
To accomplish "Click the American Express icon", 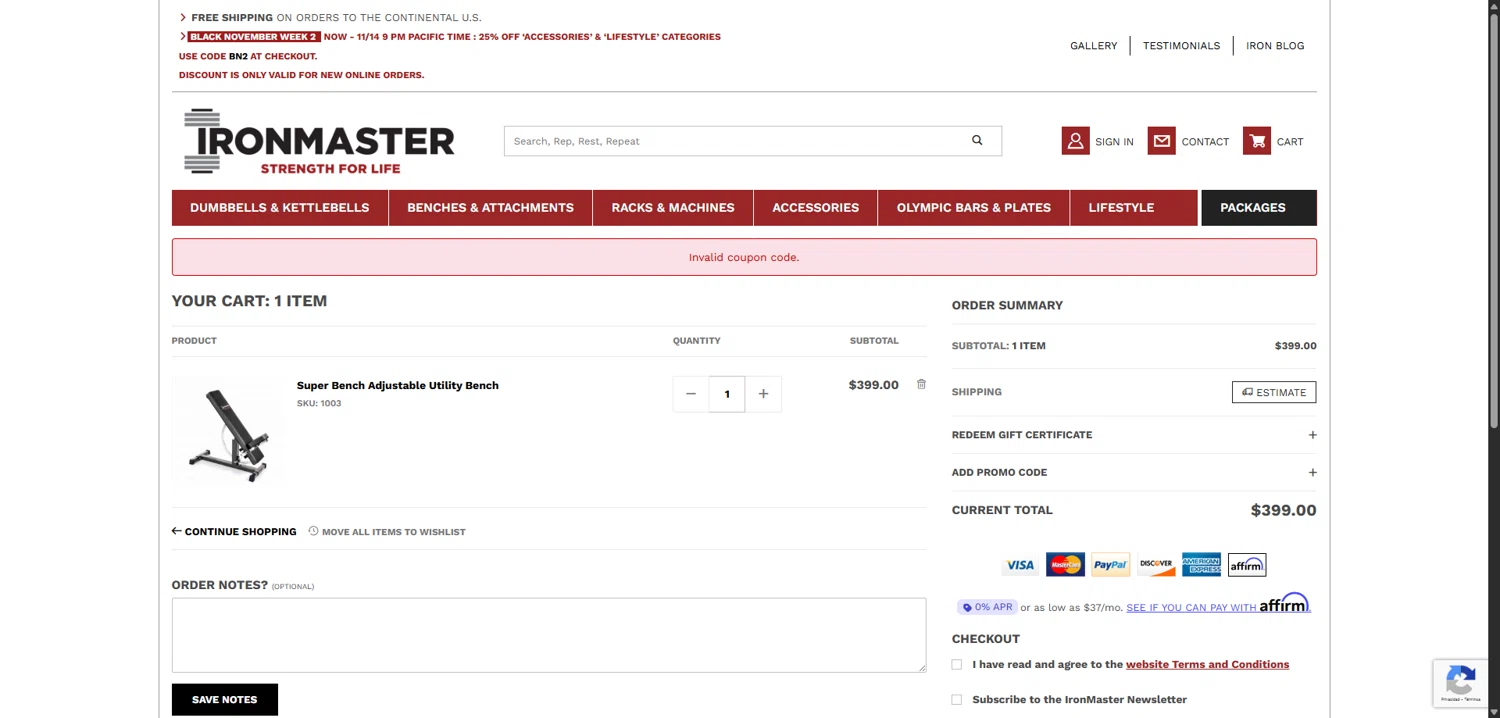I will click(1201, 565).
